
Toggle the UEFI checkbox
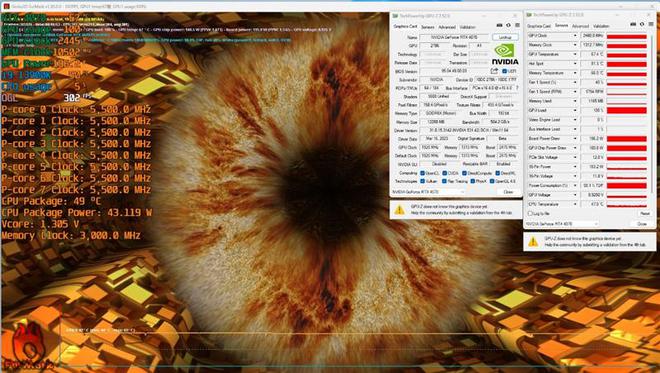[504, 71]
